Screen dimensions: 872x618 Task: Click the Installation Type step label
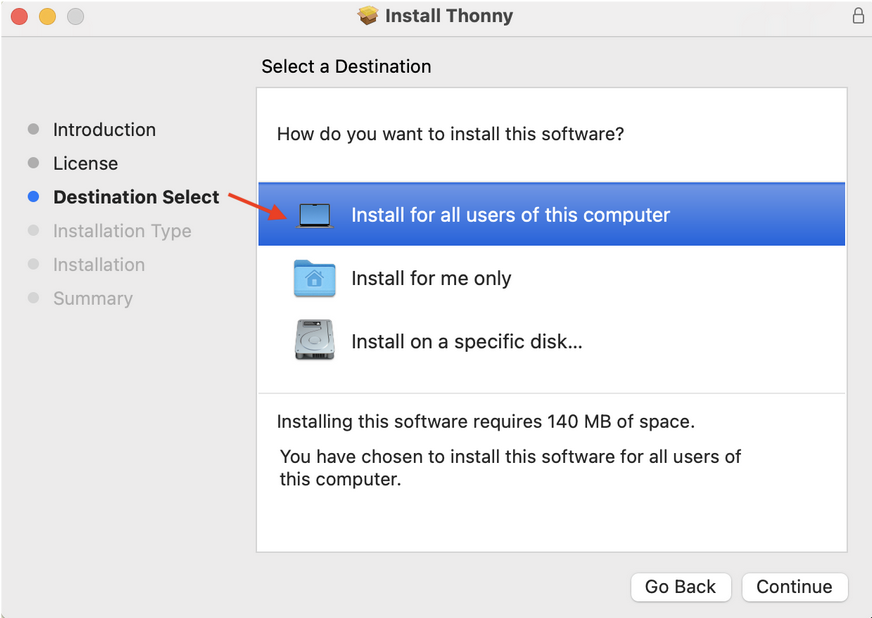click(122, 231)
